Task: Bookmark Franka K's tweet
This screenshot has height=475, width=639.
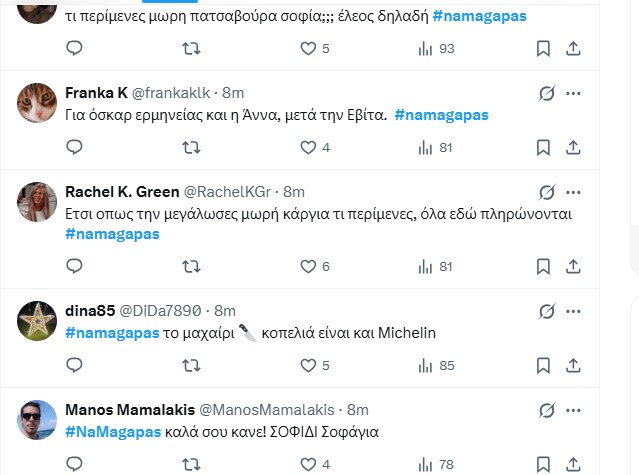Action: (542, 147)
